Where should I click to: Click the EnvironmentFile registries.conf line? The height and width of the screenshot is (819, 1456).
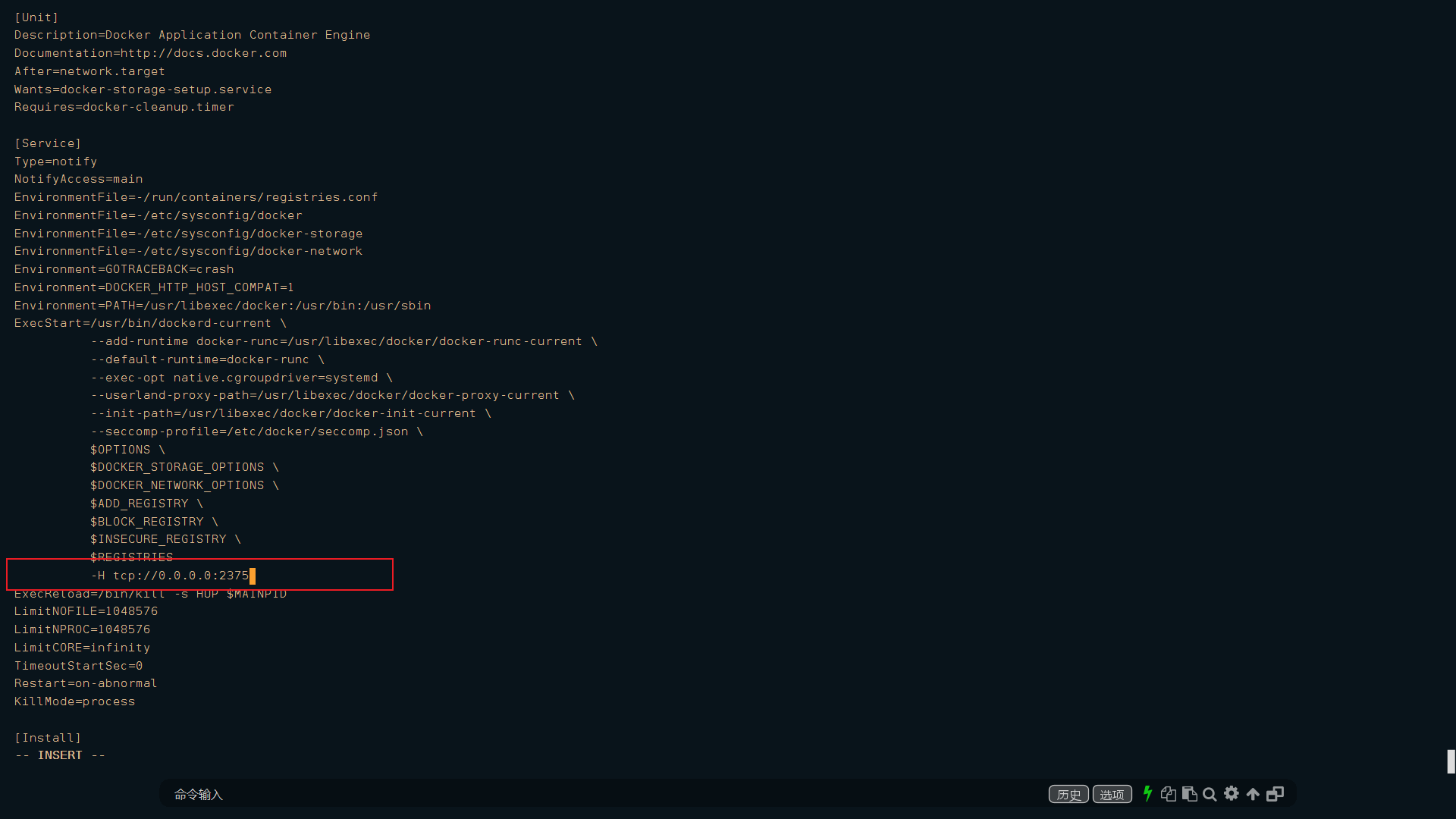(x=196, y=197)
